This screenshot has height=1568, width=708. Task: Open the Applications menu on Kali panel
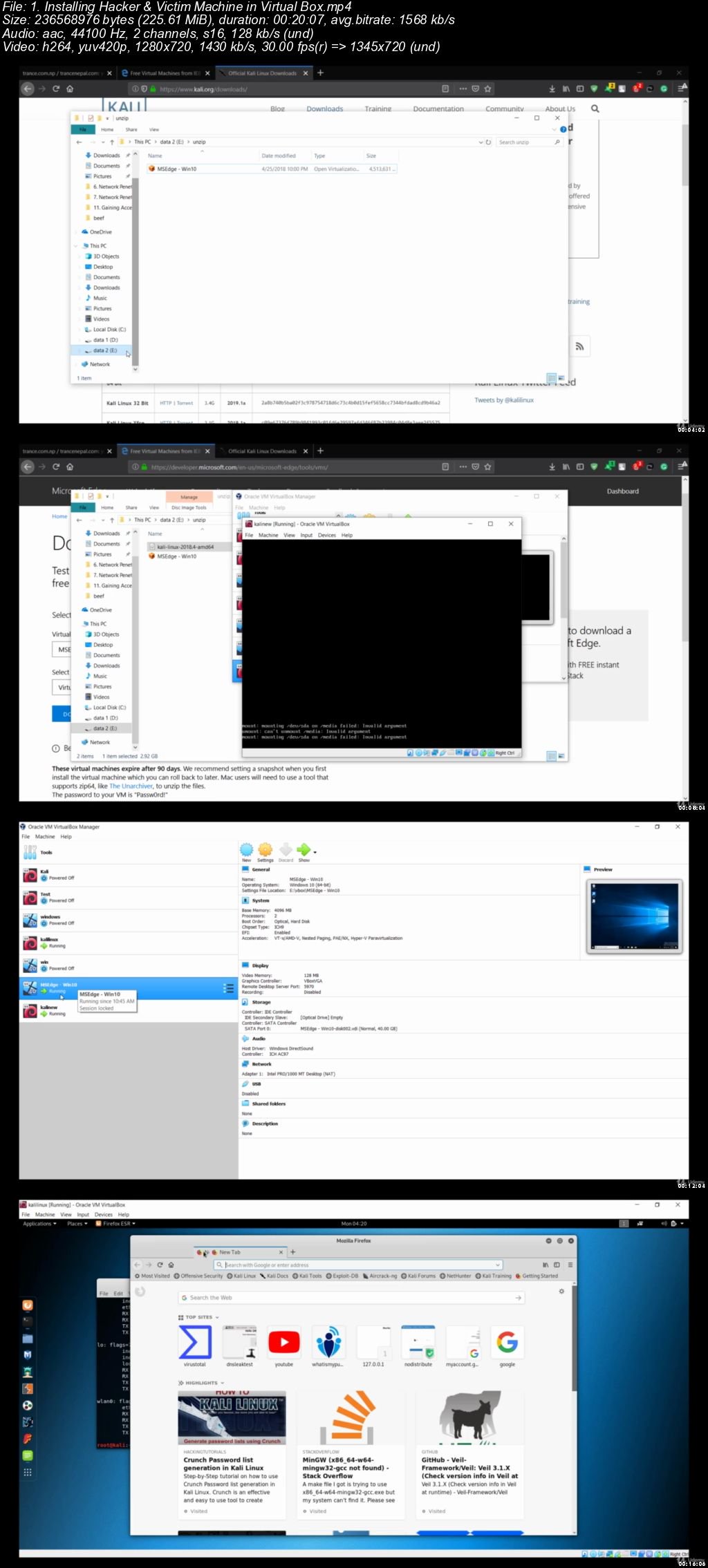pyautogui.click(x=39, y=1224)
